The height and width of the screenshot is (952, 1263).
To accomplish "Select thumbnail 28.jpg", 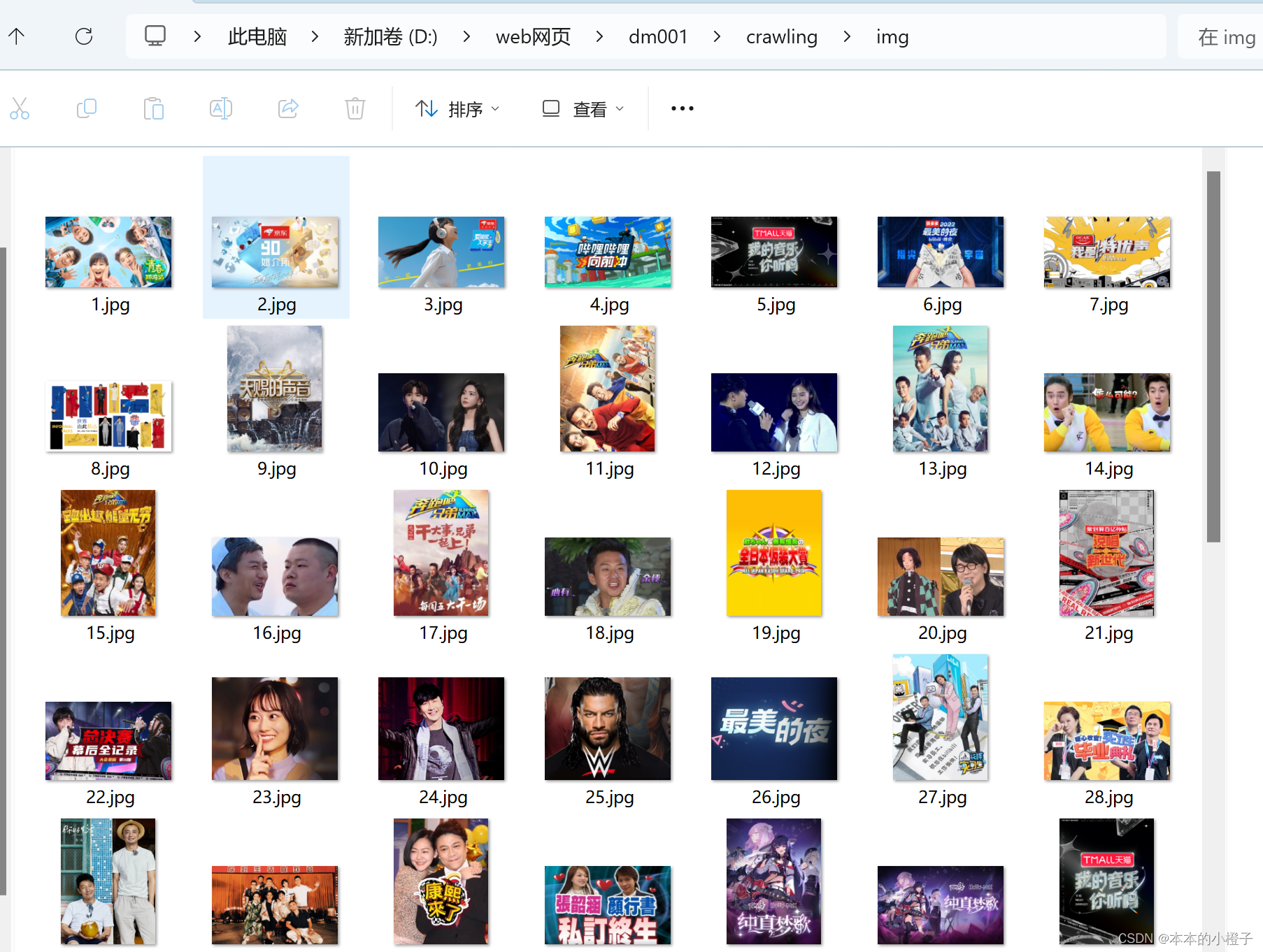I will coord(1107,741).
